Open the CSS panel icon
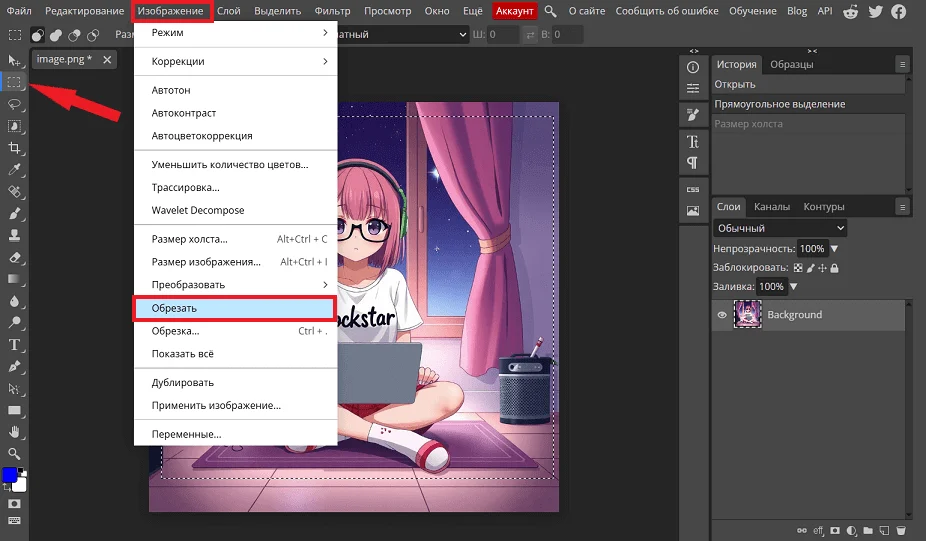Viewport: 926px width, 541px height. [692, 188]
